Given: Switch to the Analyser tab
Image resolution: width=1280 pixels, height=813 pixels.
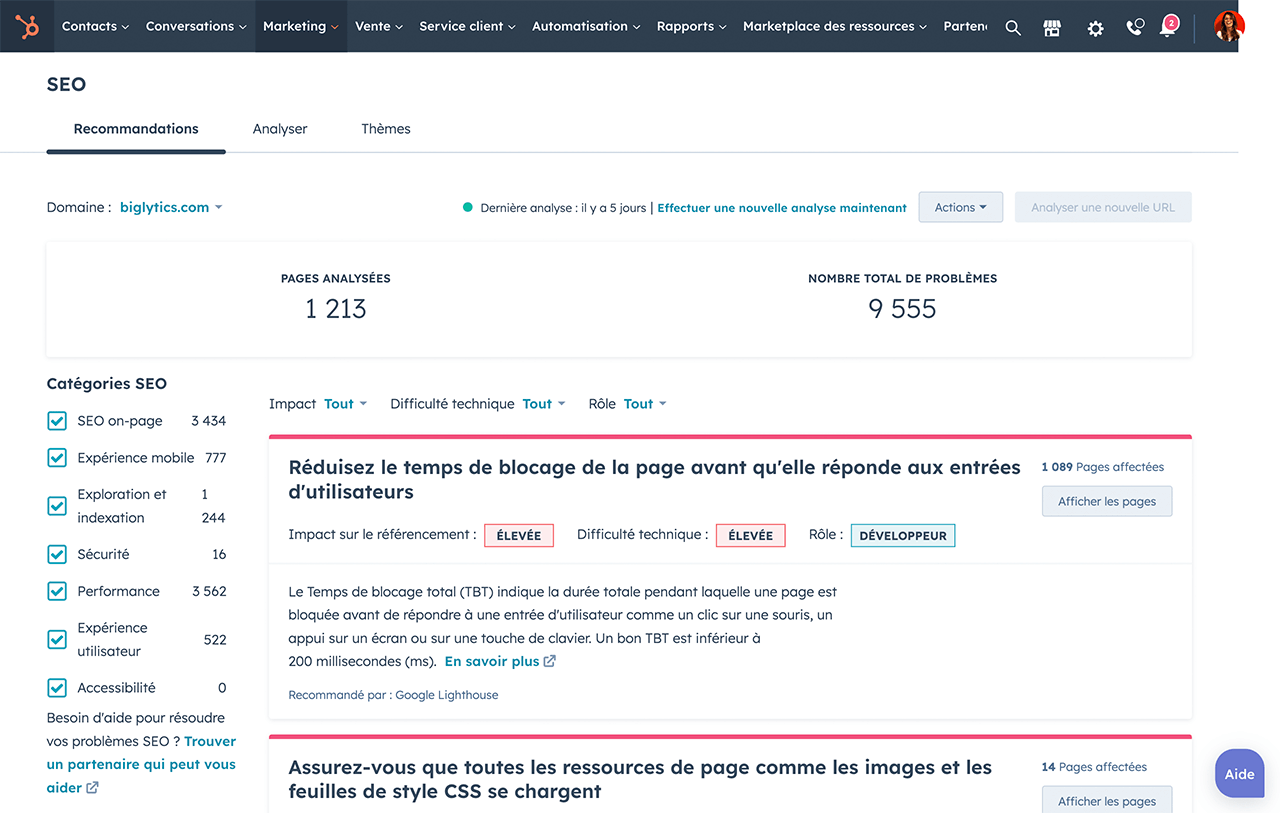Looking at the screenshot, I should point(280,129).
